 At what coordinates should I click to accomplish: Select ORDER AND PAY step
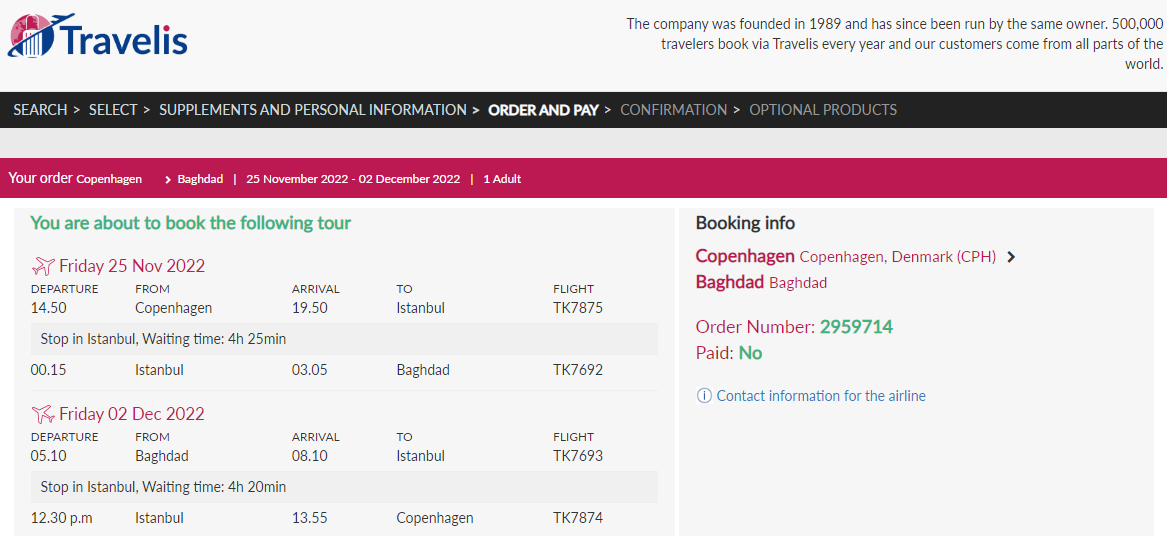(543, 110)
